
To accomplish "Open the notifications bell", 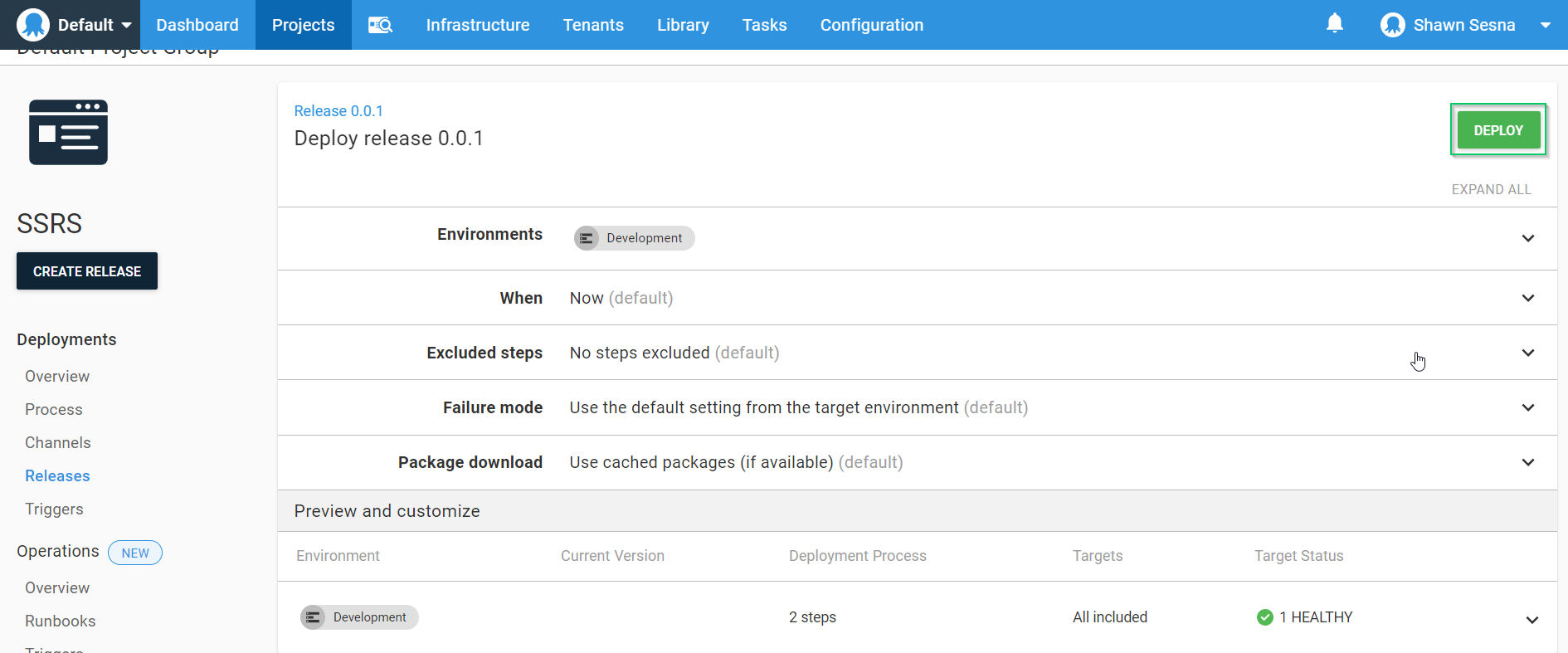I will pos(1334,24).
